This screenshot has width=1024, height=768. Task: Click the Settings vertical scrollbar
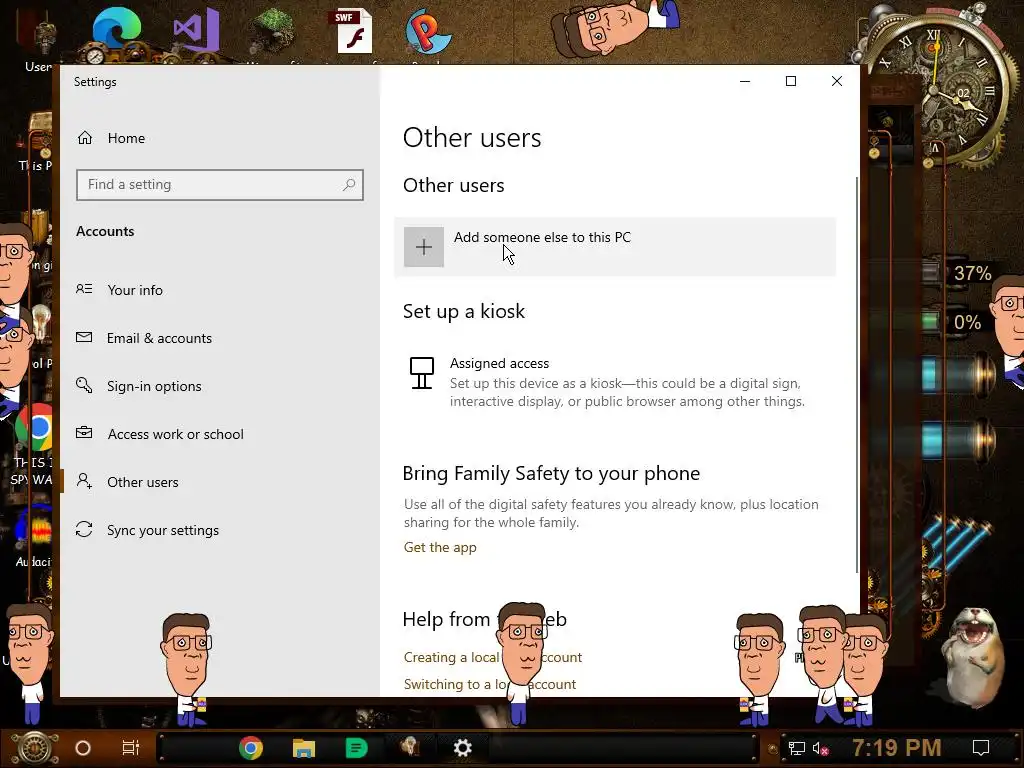click(x=856, y=376)
